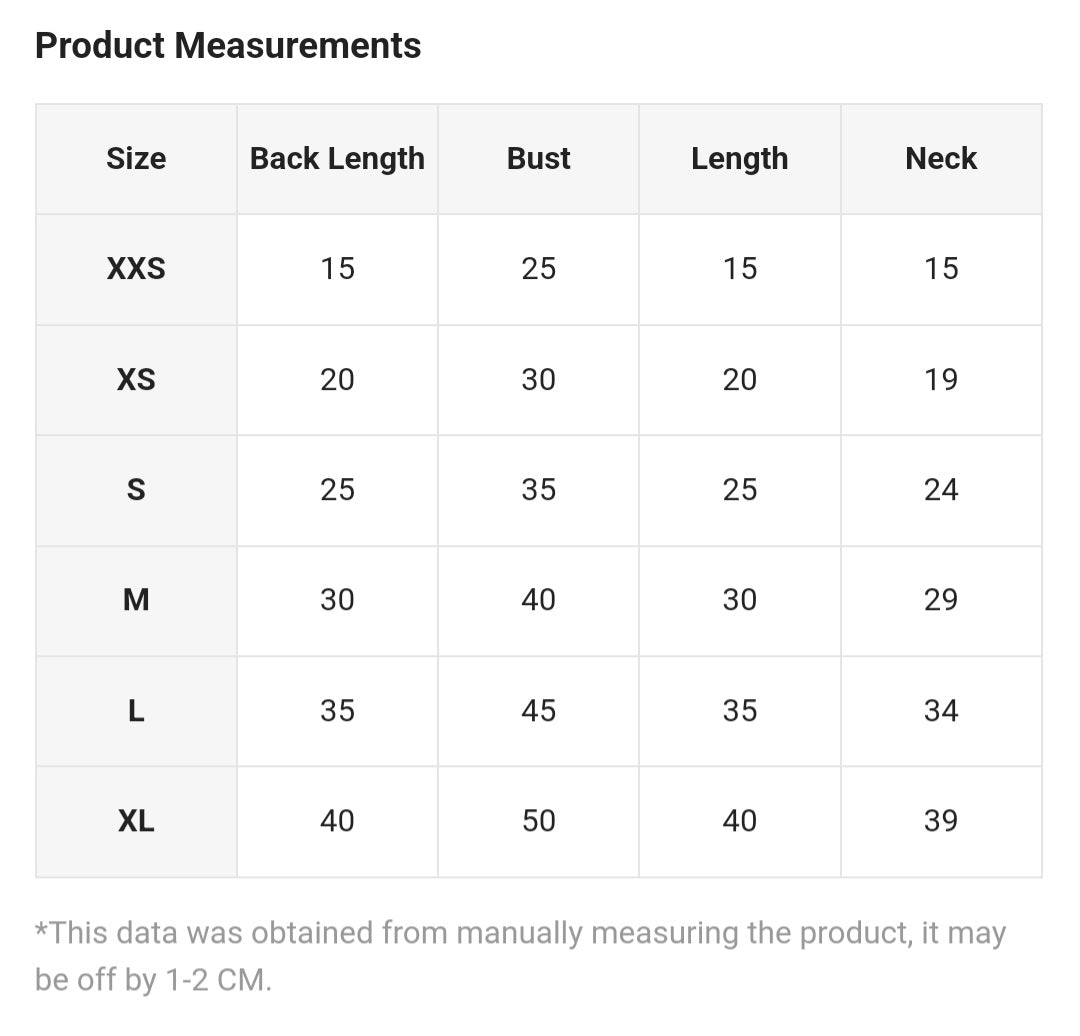The height and width of the screenshot is (1036, 1080).
Task: Select the Bust column header
Action: coord(538,159)
